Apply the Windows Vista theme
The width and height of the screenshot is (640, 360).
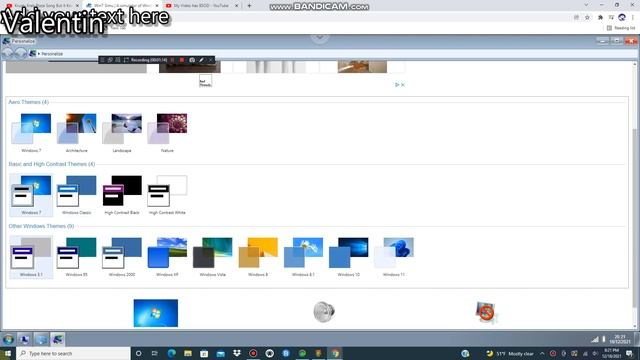click(x=213, y=257)
